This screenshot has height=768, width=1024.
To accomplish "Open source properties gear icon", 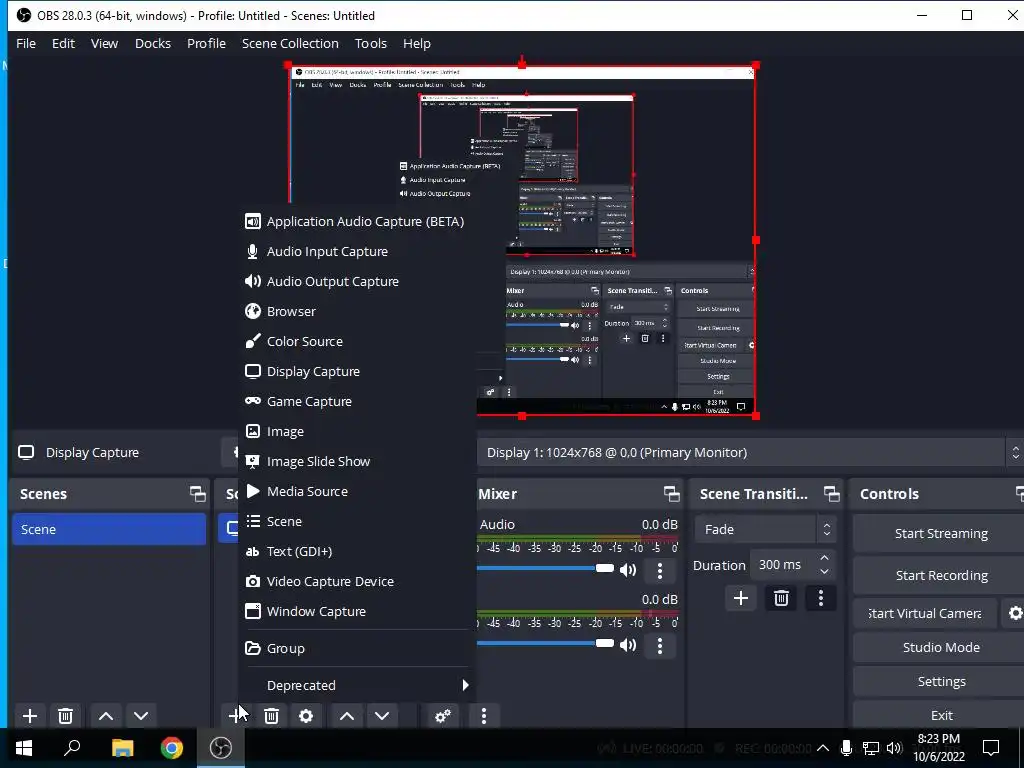I will tap(306, 716).
